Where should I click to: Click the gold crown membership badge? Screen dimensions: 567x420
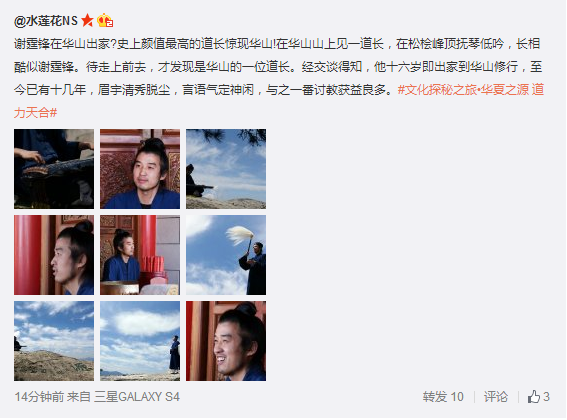click(x=105, y=20)
